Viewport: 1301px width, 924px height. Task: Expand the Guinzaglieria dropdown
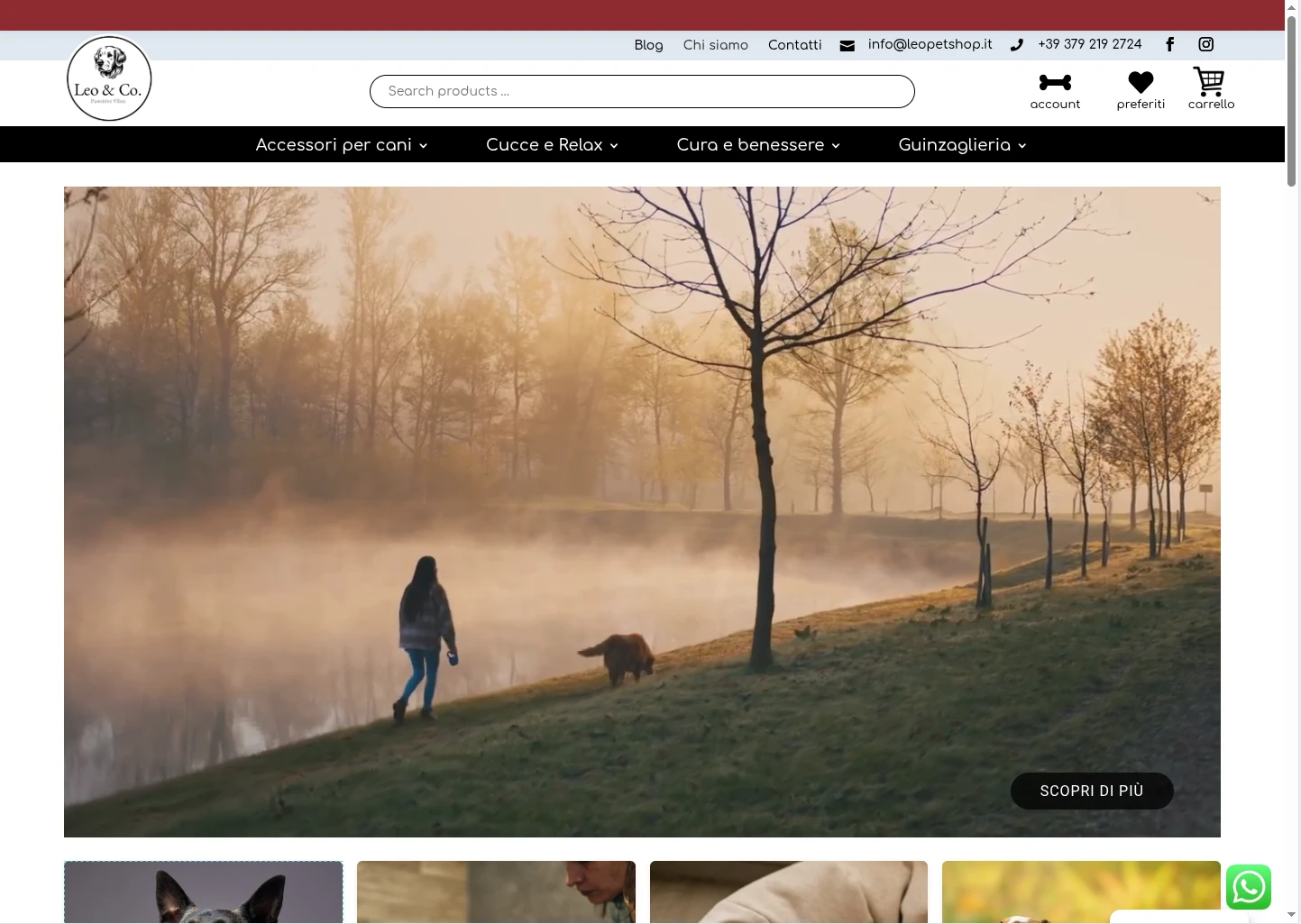pyautogui.click(x=962, y=145)
